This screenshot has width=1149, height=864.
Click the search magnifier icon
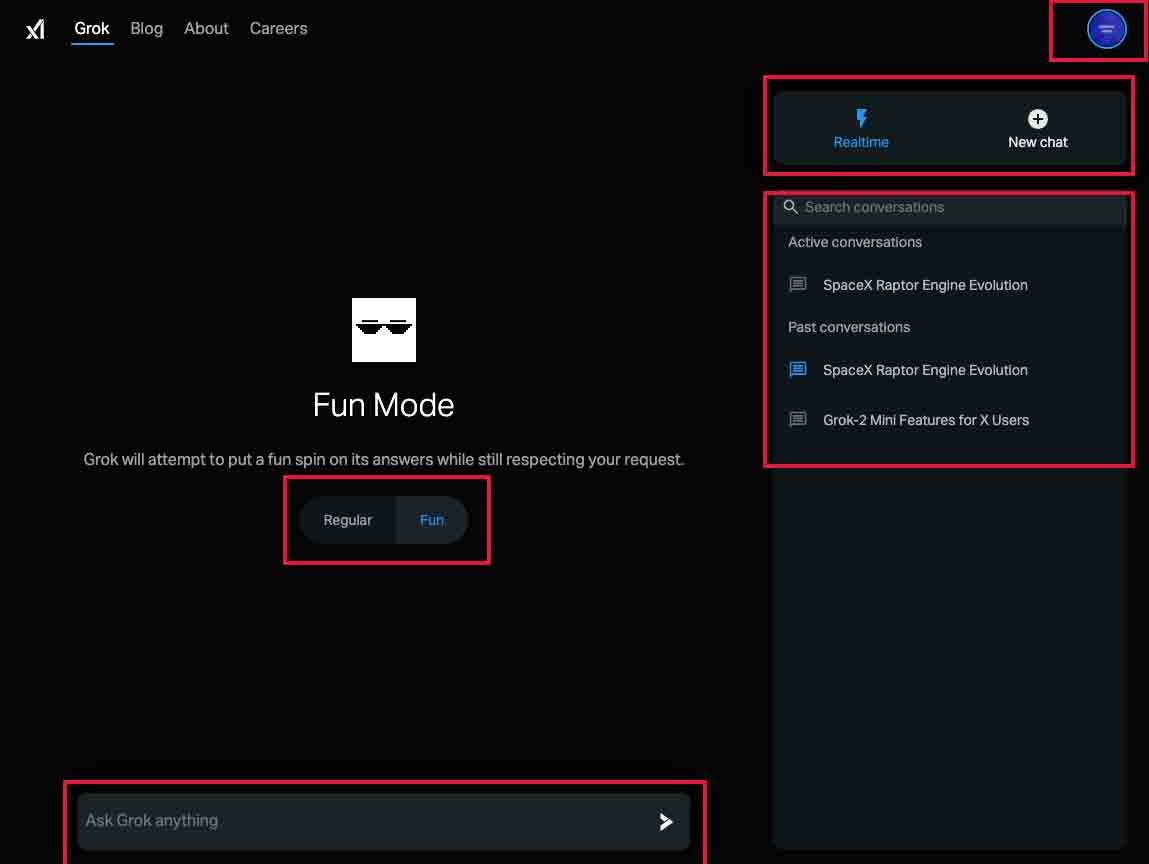point(791,207)
